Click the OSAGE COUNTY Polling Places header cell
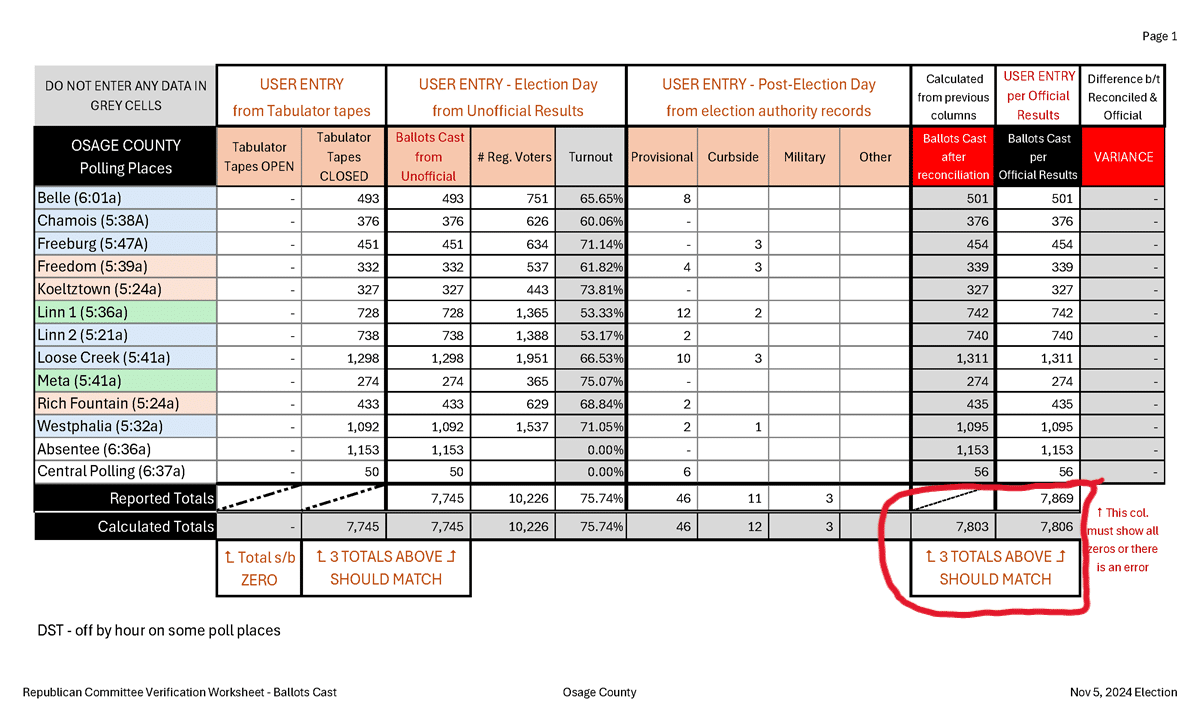The height and width of the screenshot is (728, 1200). pos(125,157)
